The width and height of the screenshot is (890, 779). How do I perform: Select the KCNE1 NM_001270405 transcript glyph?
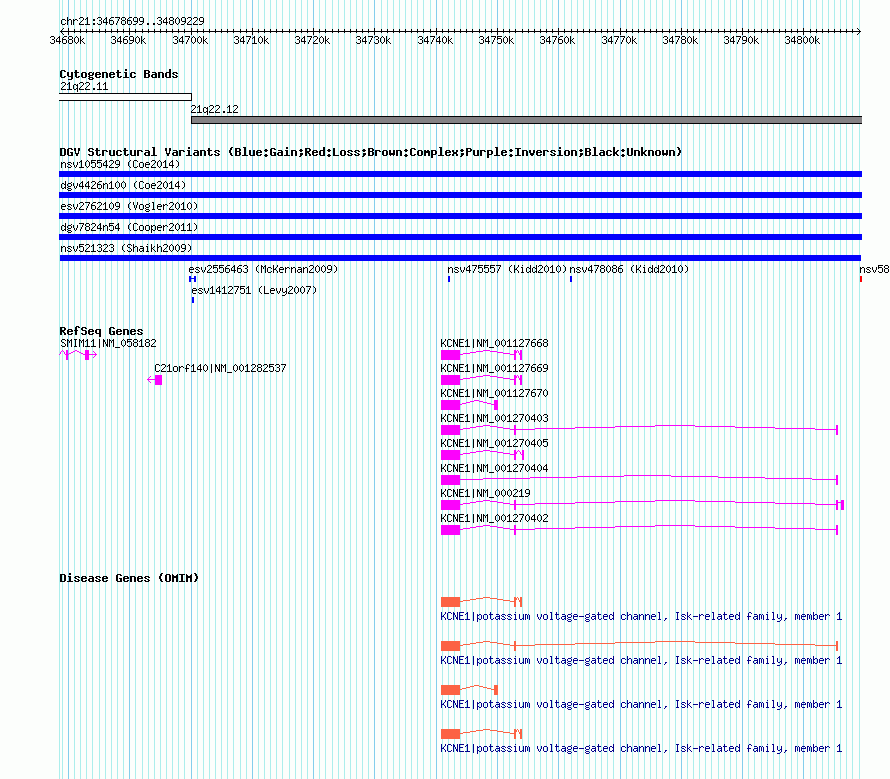coord(481,455)
